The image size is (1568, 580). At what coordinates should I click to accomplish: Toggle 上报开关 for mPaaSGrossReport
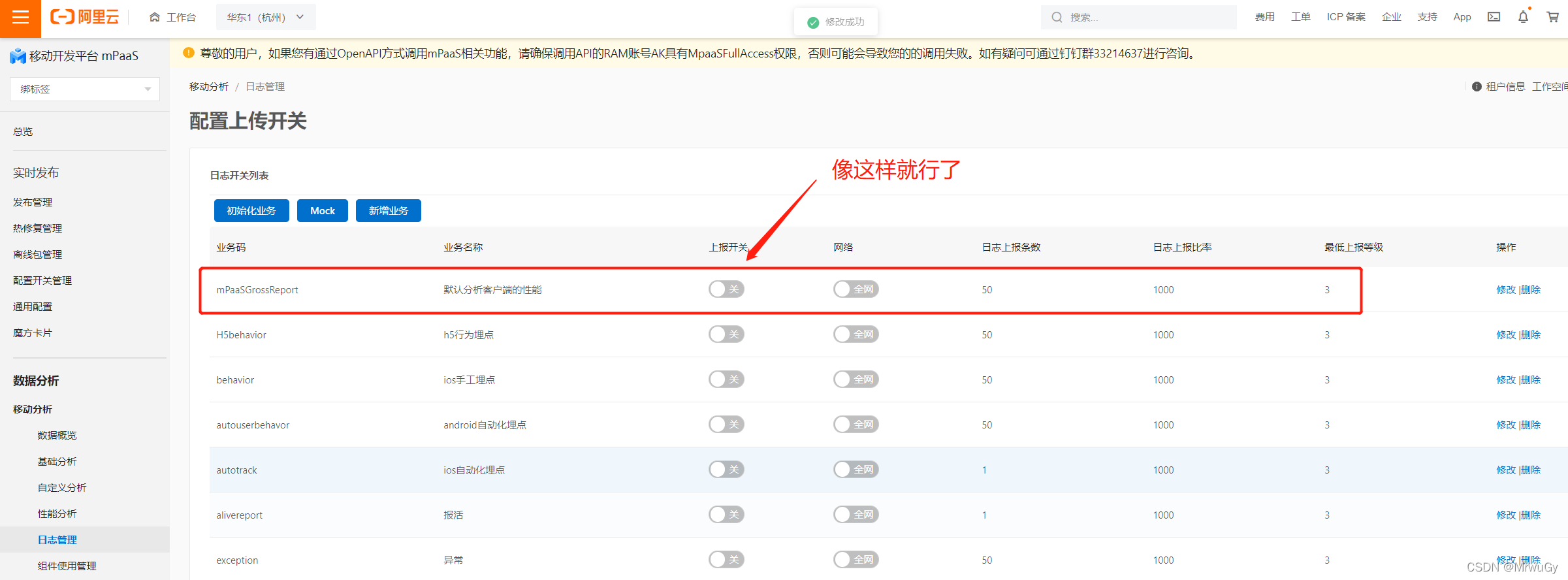726,289
